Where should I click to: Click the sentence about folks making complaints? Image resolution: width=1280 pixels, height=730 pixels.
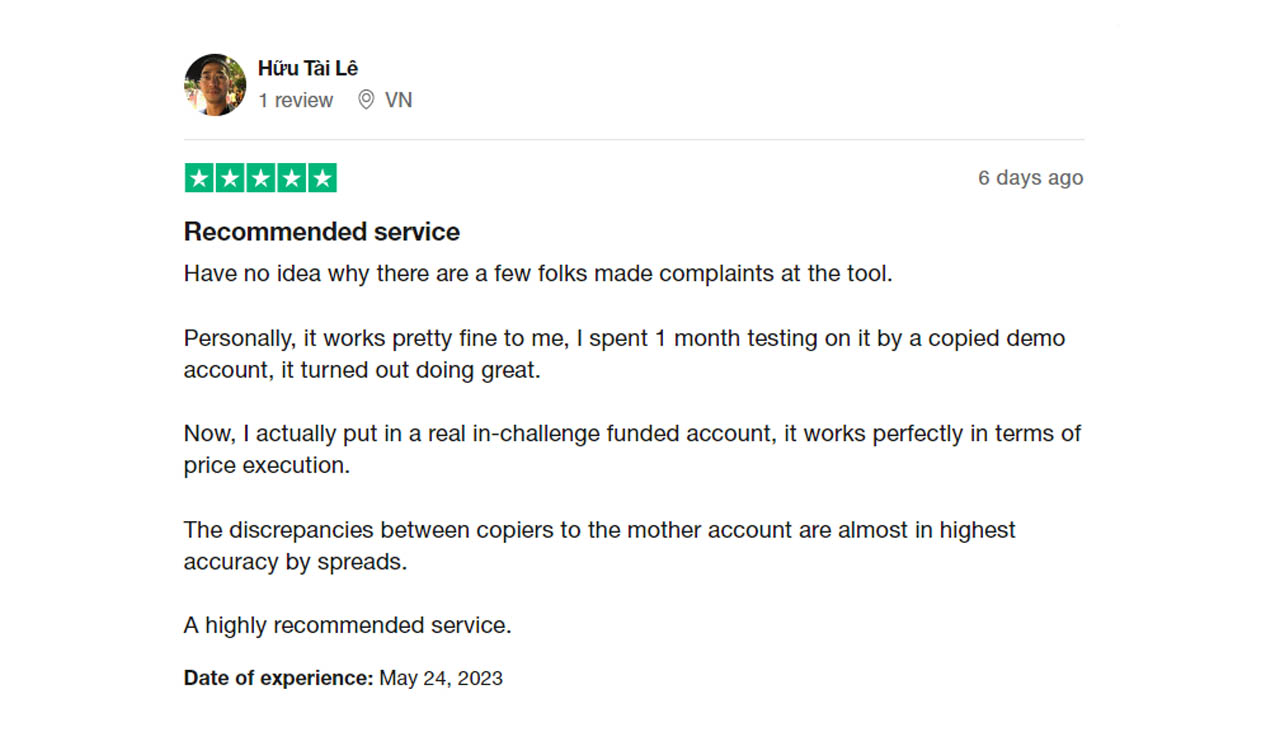(537, 274)
